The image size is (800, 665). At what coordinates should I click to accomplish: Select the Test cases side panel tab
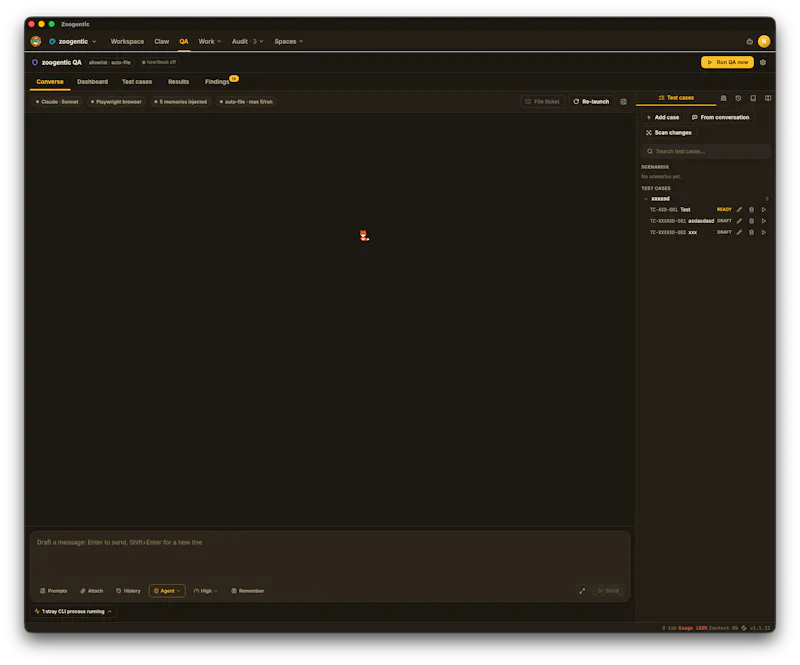[x=676, y=98]
